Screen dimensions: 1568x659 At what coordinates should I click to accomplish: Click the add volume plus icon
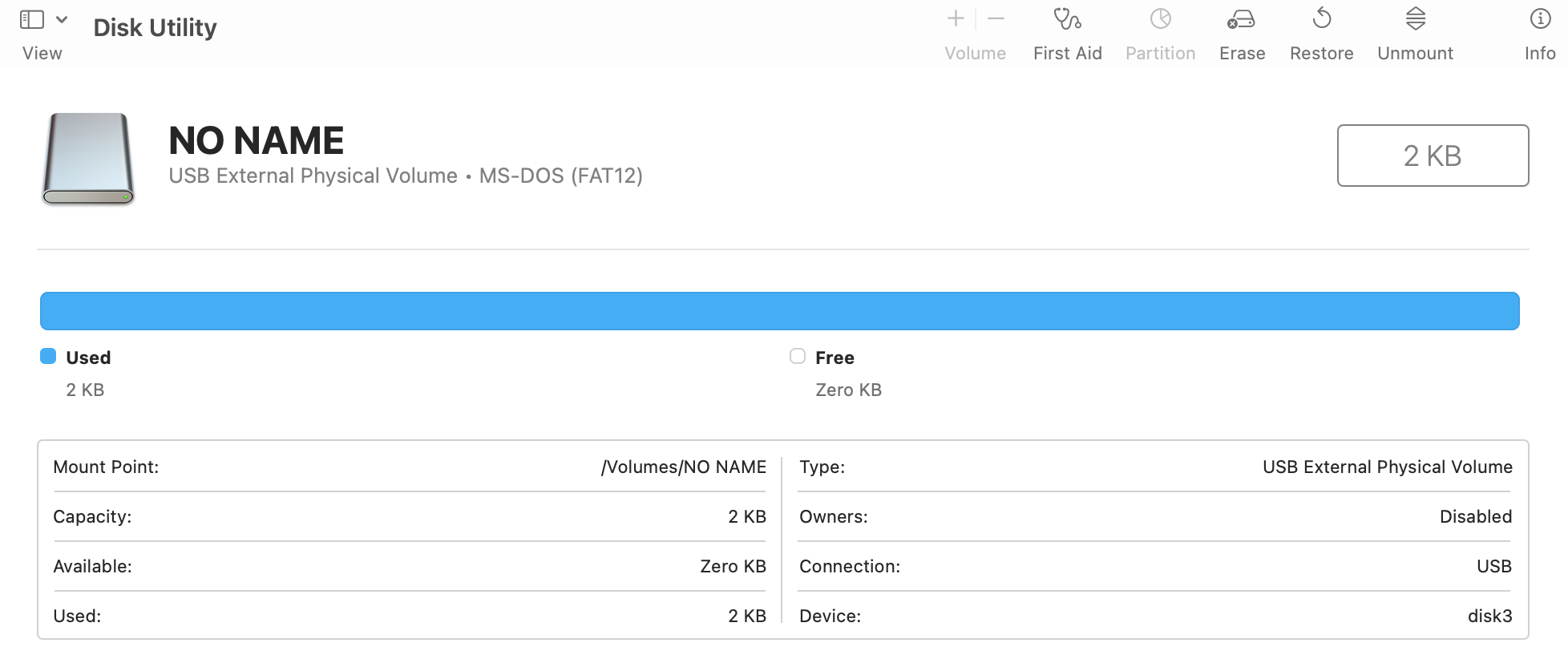955,18
